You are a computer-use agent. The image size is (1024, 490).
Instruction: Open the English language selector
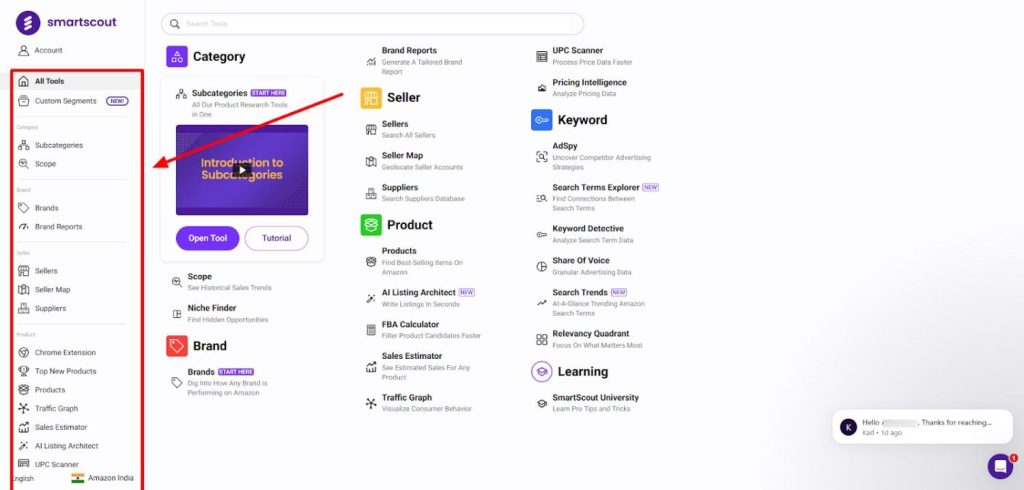pos(24,478)
